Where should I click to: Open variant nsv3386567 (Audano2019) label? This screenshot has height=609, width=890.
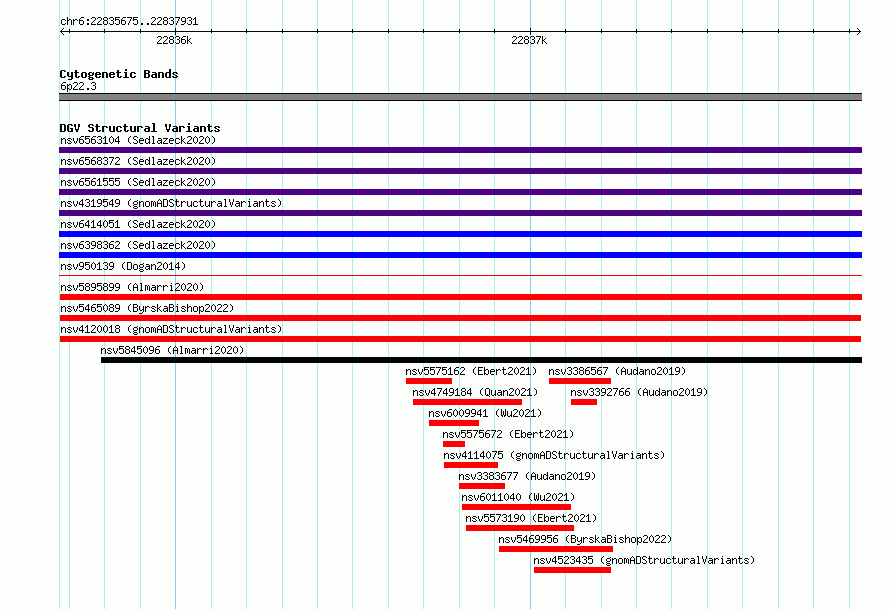click(x=617, y=371)
